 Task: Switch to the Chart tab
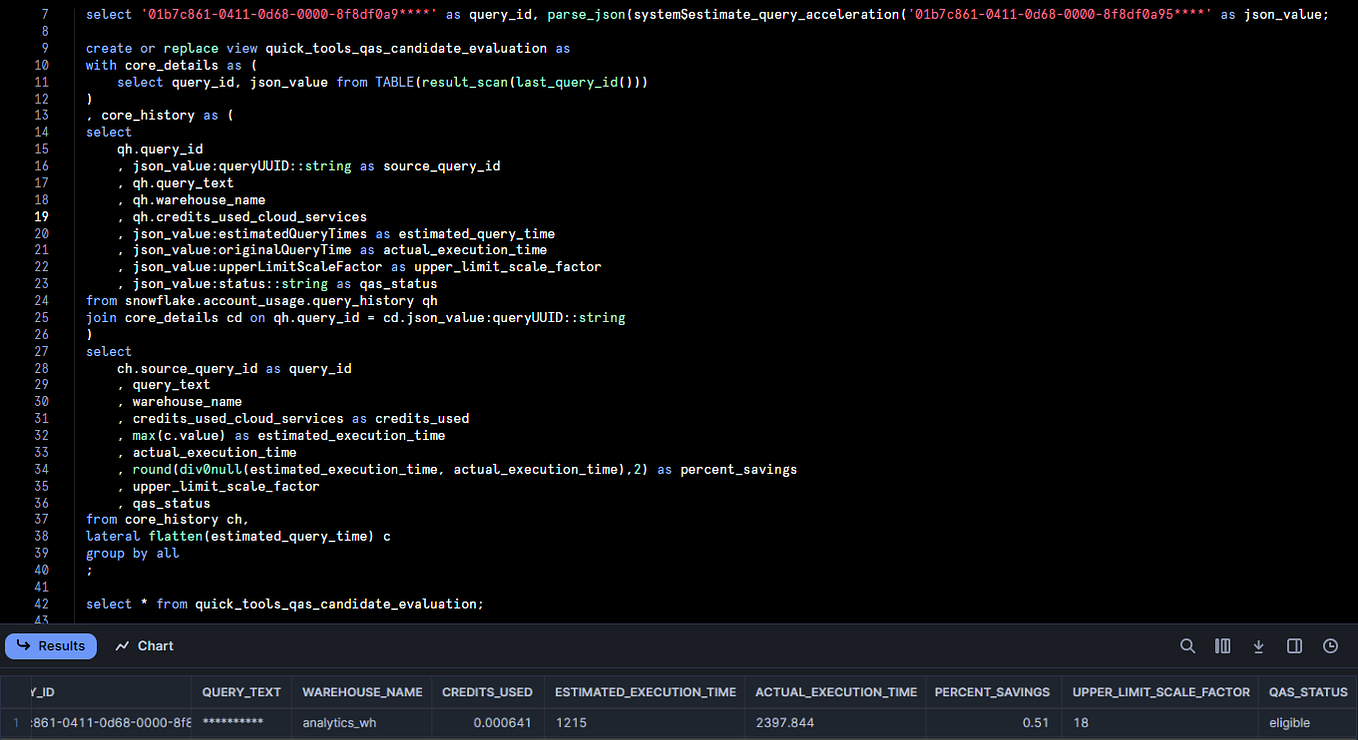145,646
